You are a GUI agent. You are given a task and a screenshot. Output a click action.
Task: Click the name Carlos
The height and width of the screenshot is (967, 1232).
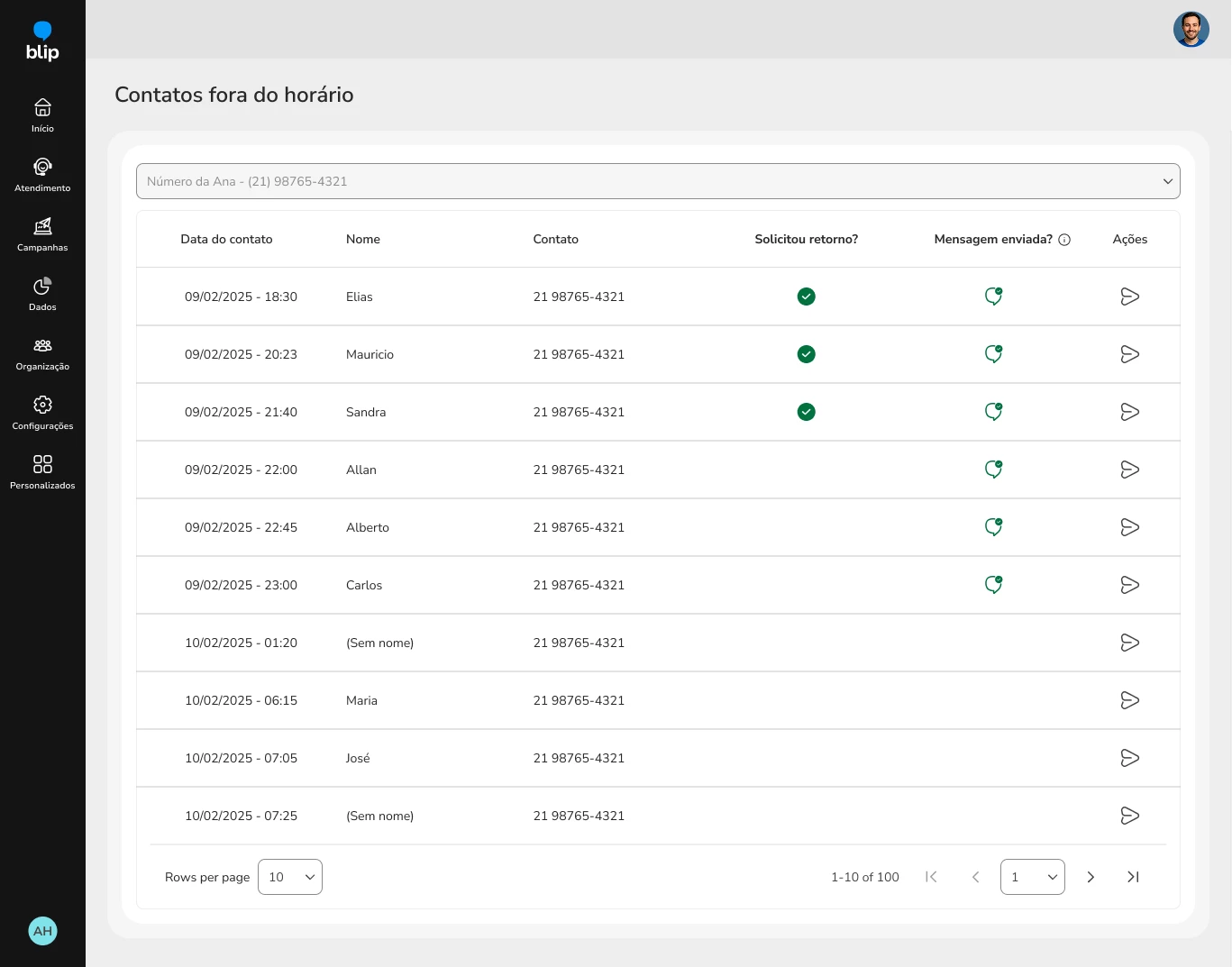click(364, 585)
